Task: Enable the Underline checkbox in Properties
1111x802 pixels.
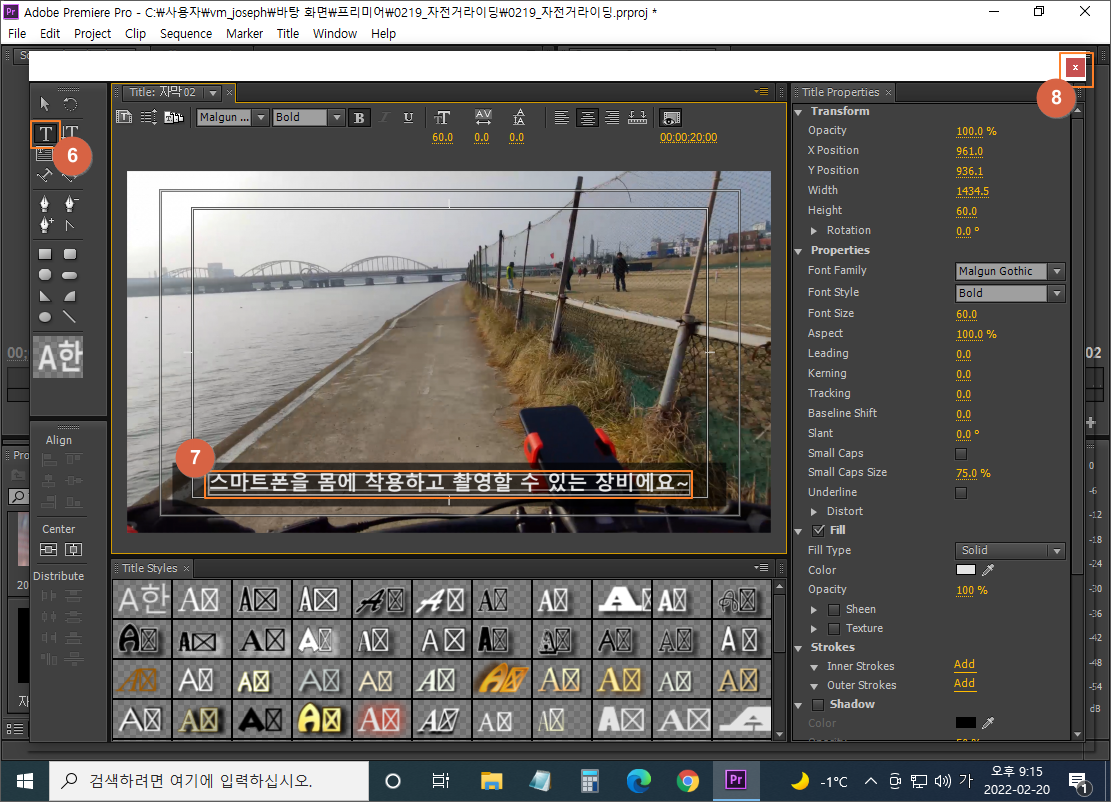Action: click(x=961, y=492)
